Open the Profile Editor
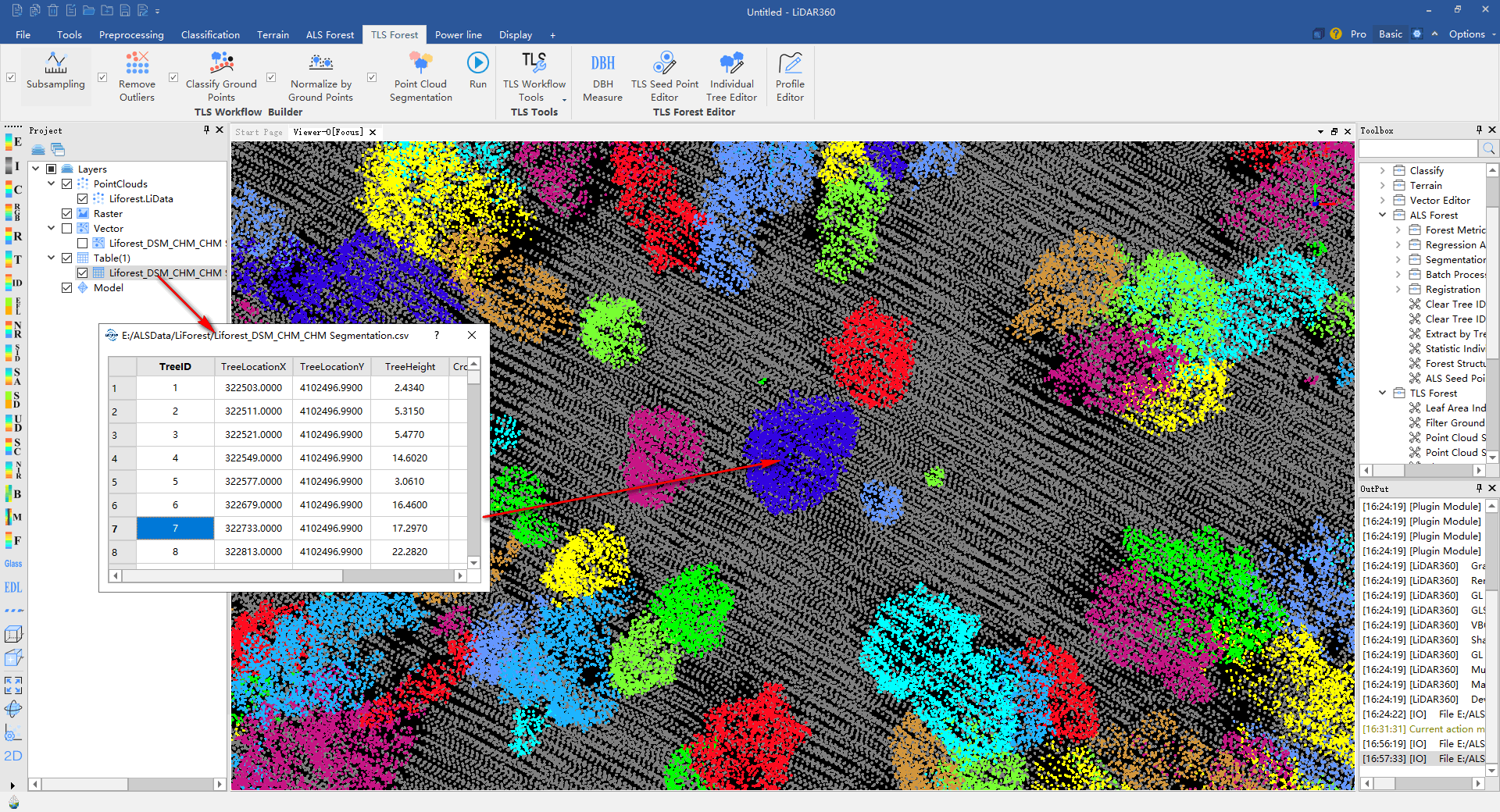Image resolution: width=1500 pixels, height=812 pixels. tap(790, 76)
